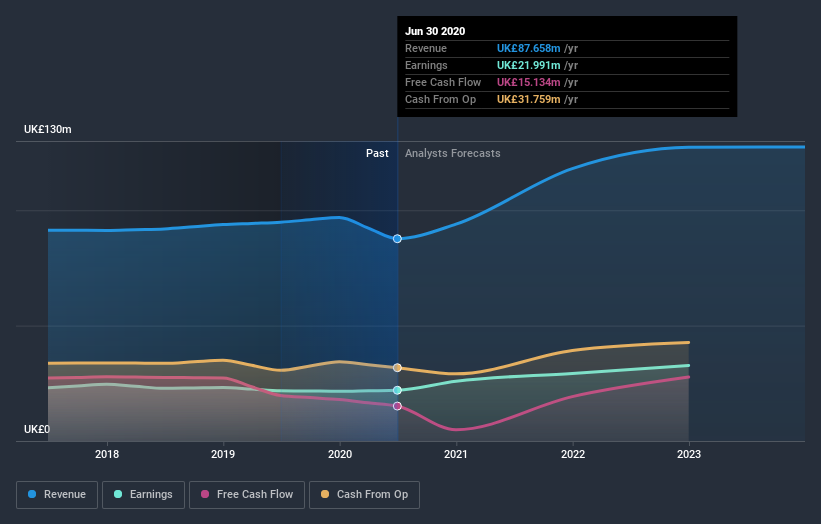
Task: Click the Jun 30 2020 tooltip date
Action: (x=435, y=31)
